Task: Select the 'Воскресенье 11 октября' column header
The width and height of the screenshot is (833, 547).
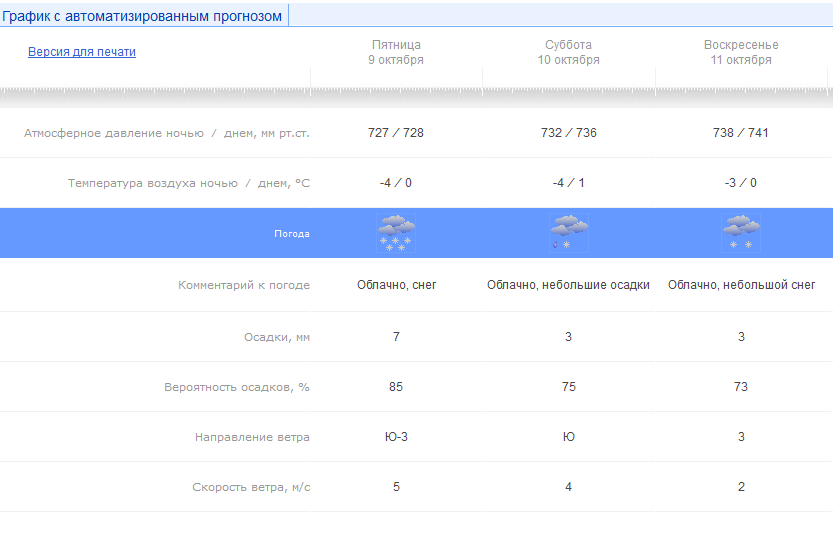Action: click(x=741, y=52)
